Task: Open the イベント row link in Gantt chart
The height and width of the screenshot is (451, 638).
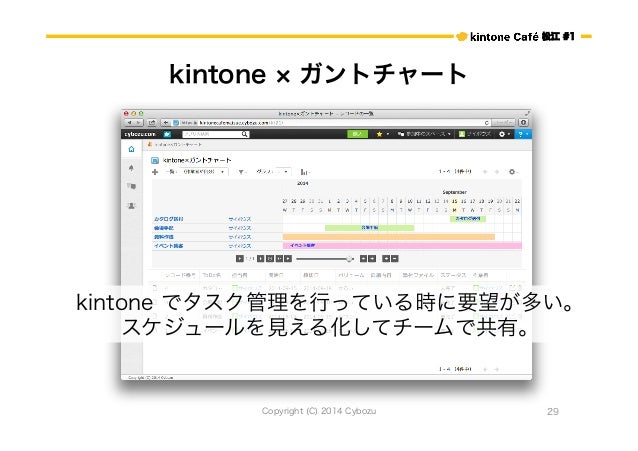Action: click(169, 246)
